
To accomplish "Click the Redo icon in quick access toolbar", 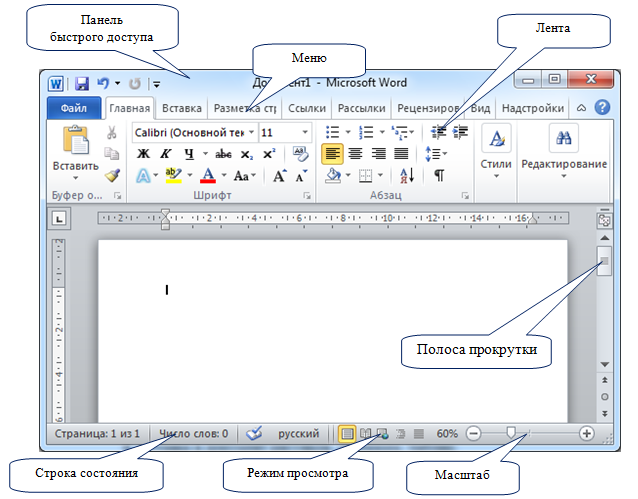I will (135, 84).
